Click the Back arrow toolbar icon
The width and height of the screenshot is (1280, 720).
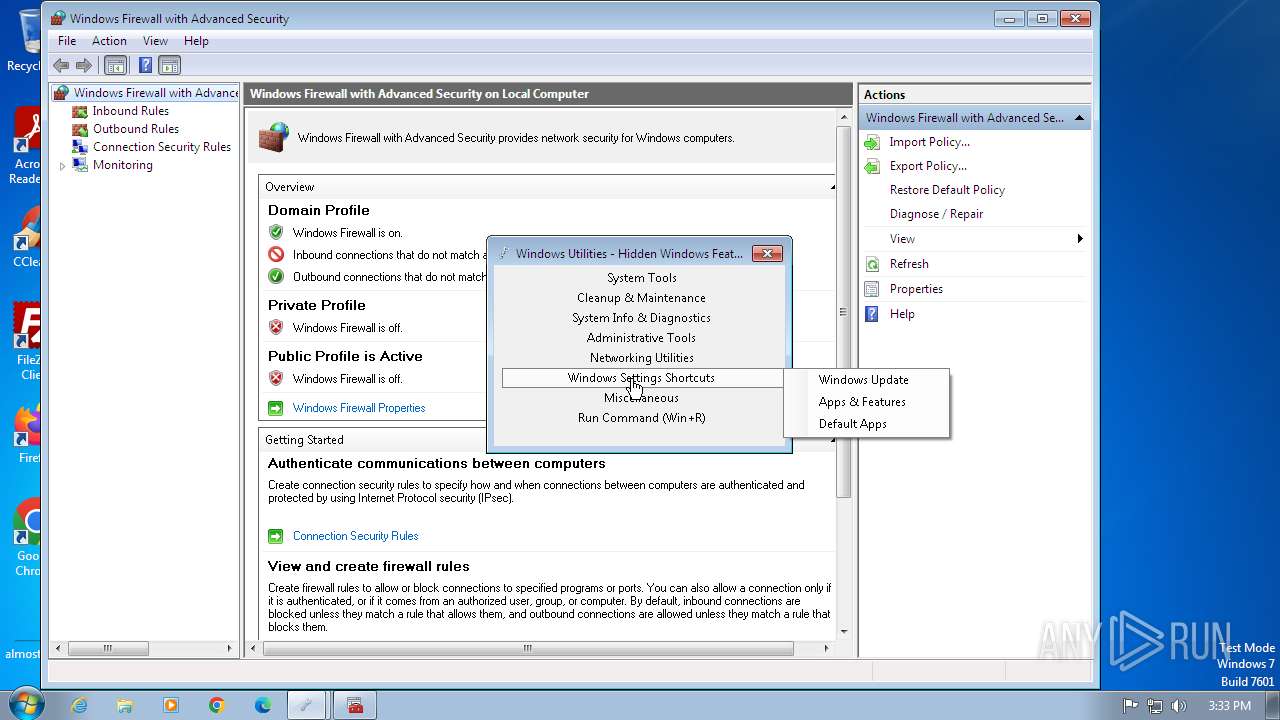(61, 66)
